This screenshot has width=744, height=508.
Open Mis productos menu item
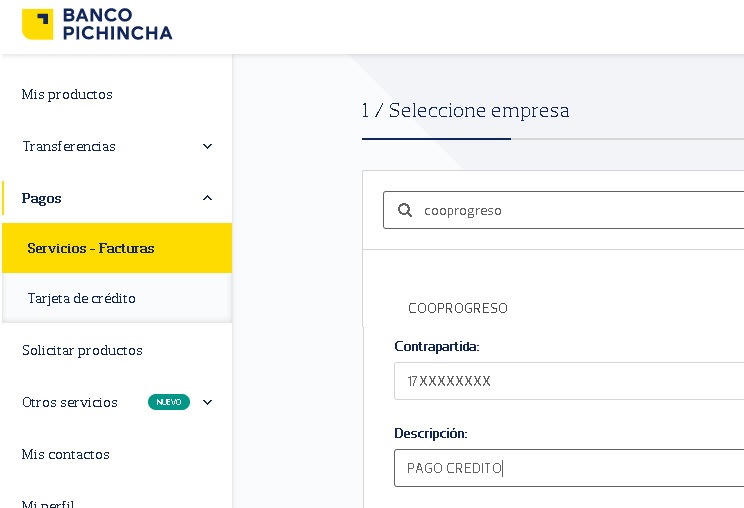click(x=67, y=94)
